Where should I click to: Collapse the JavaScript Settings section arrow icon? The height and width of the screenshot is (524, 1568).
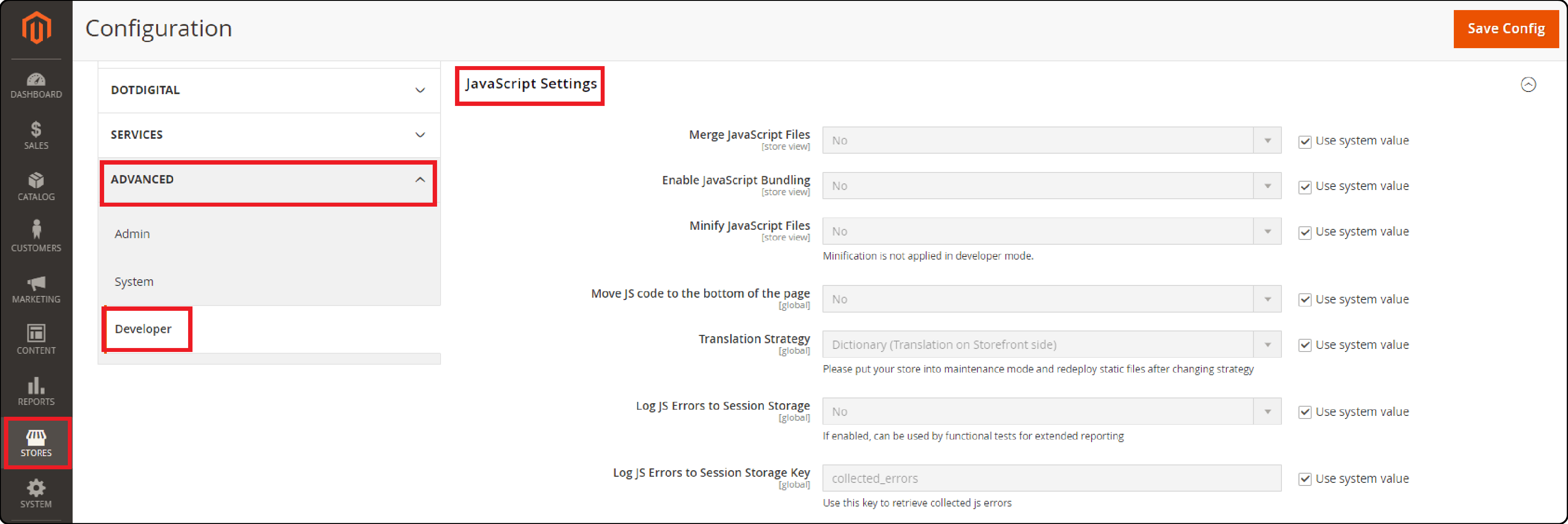[1529, 84]
